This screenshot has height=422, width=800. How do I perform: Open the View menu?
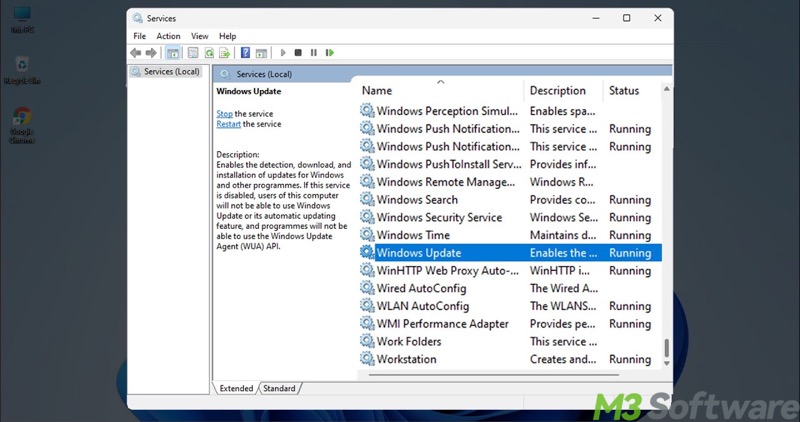pos(199,36)
